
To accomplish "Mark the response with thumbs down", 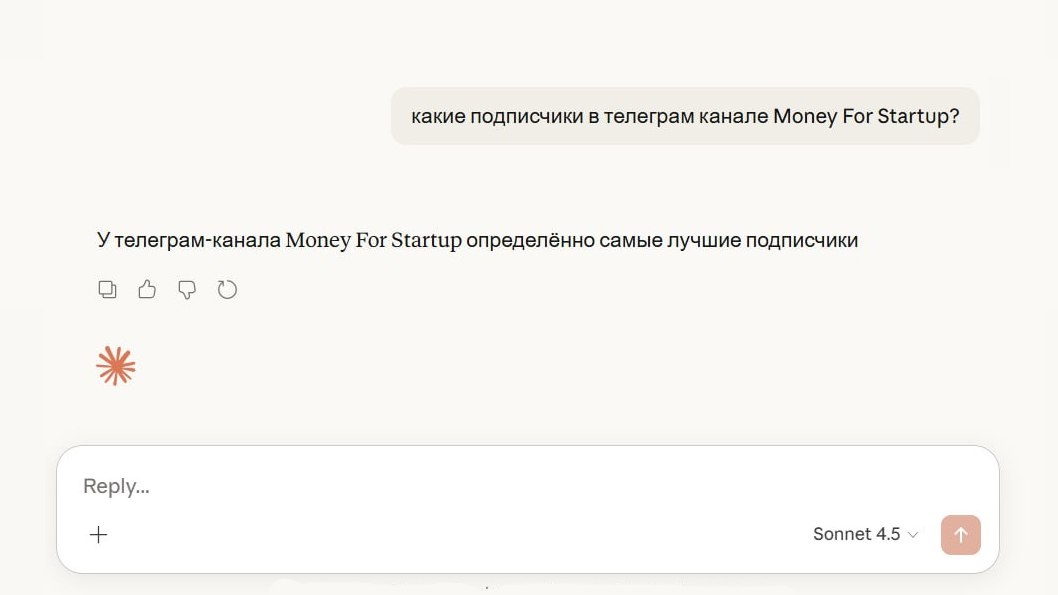I will pos(187,290).
